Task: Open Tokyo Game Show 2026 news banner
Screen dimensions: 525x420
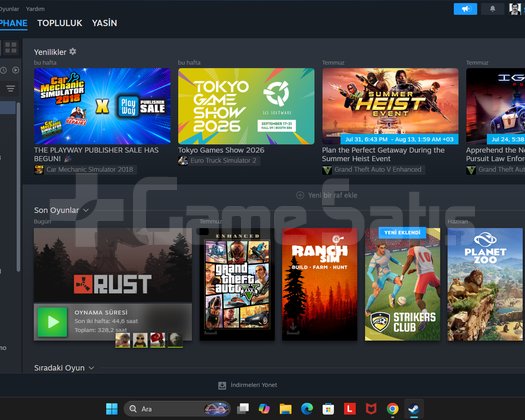Action: coord(246,106)
